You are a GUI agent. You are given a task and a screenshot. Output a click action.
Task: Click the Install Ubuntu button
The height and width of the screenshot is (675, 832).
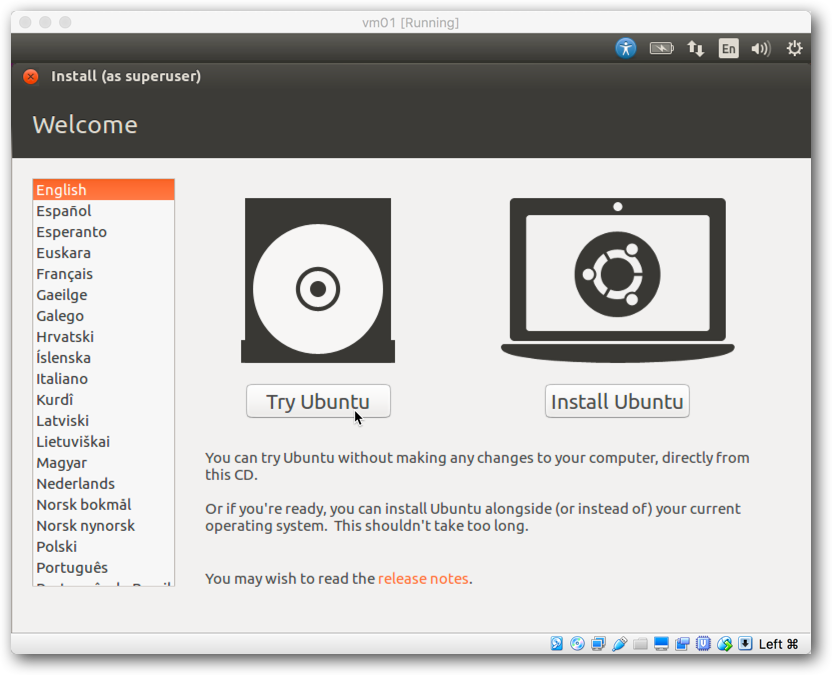[617, 401]
